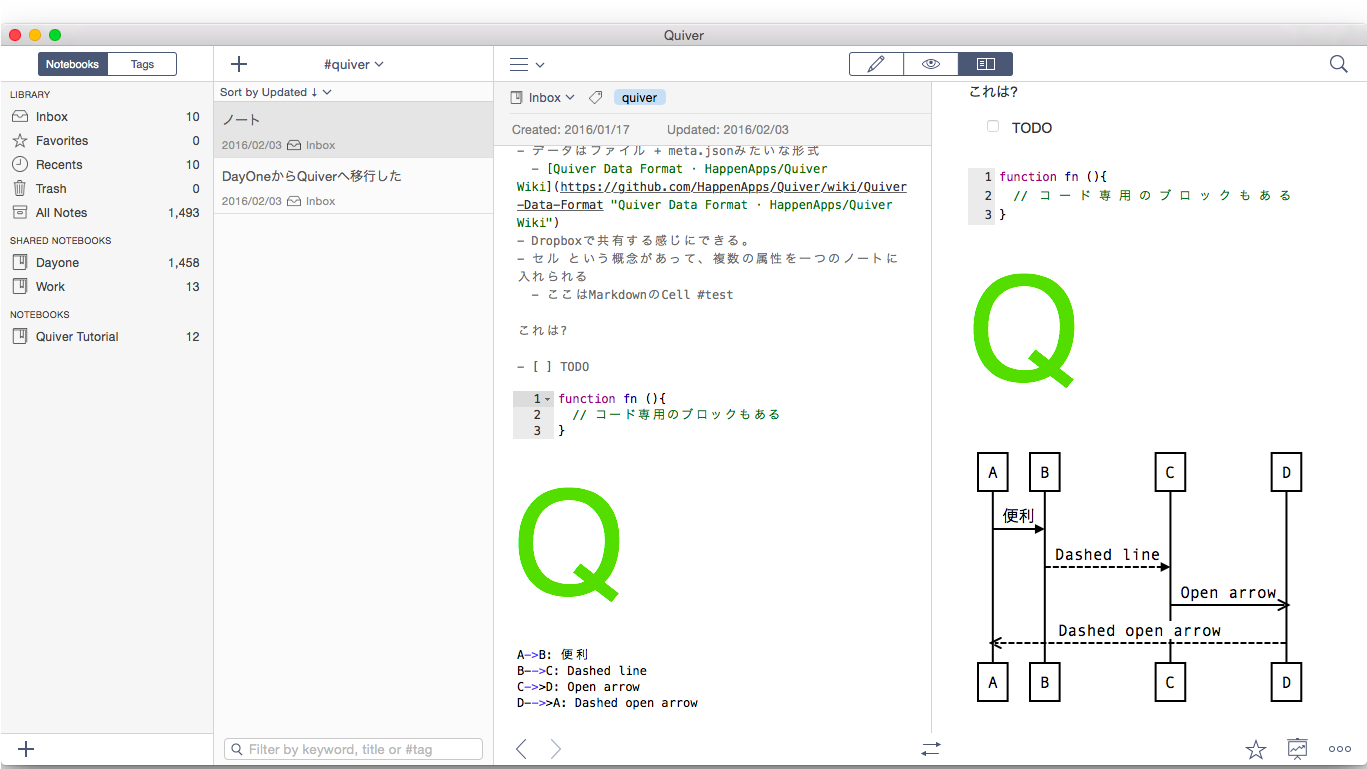Open search with the magnifier icon
1367x769 pixels.
tap(1338, 63)
